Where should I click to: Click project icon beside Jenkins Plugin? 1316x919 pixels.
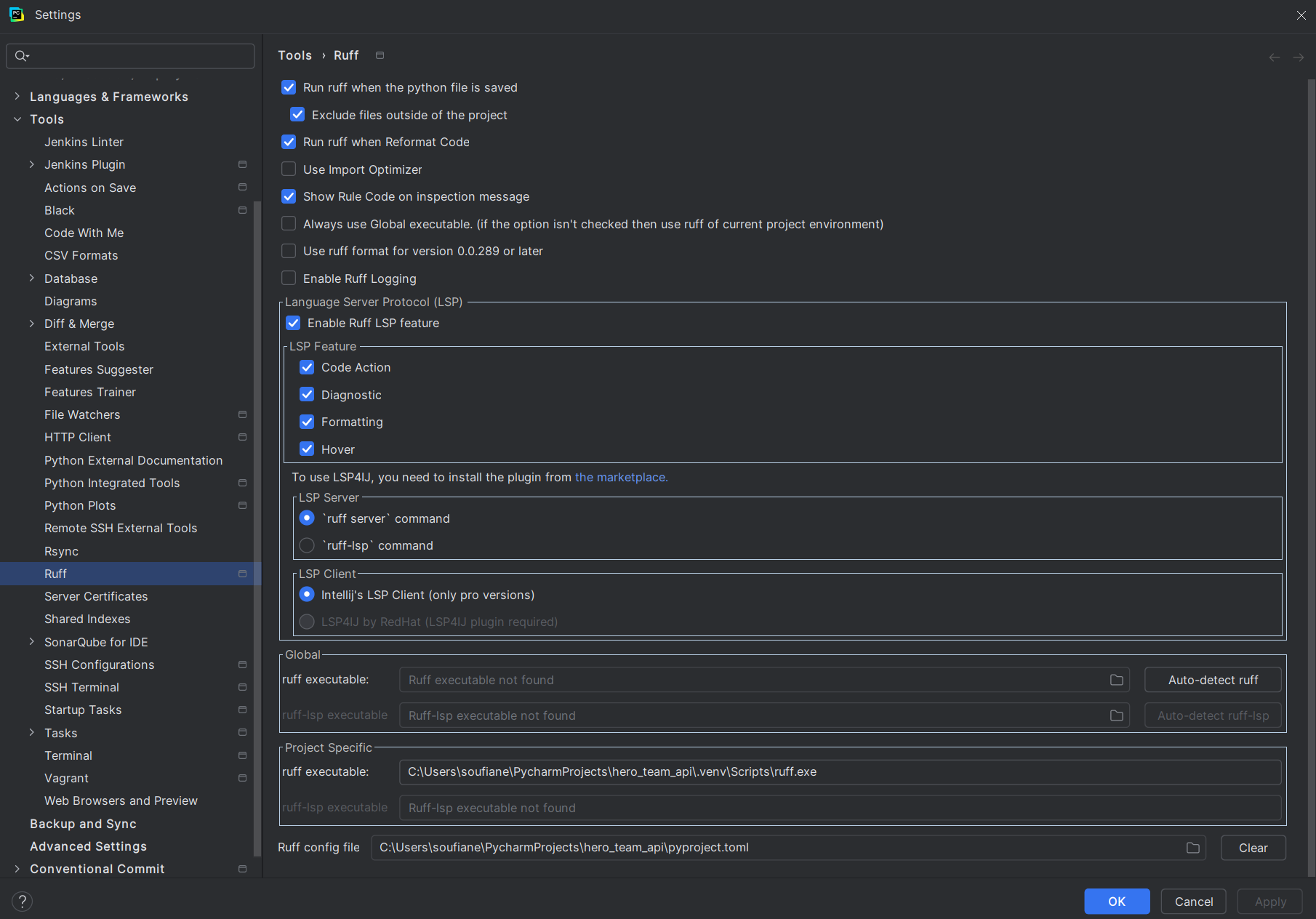(242, 164)
